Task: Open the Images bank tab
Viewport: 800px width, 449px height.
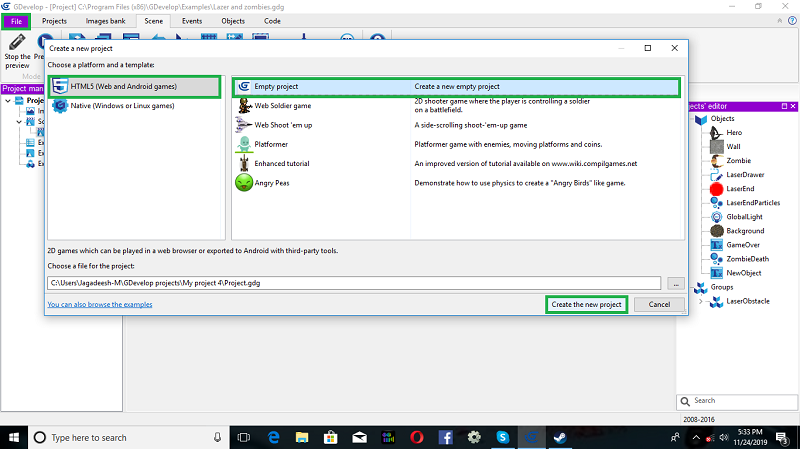Action: pyautogui.click(x=105, y=21)
